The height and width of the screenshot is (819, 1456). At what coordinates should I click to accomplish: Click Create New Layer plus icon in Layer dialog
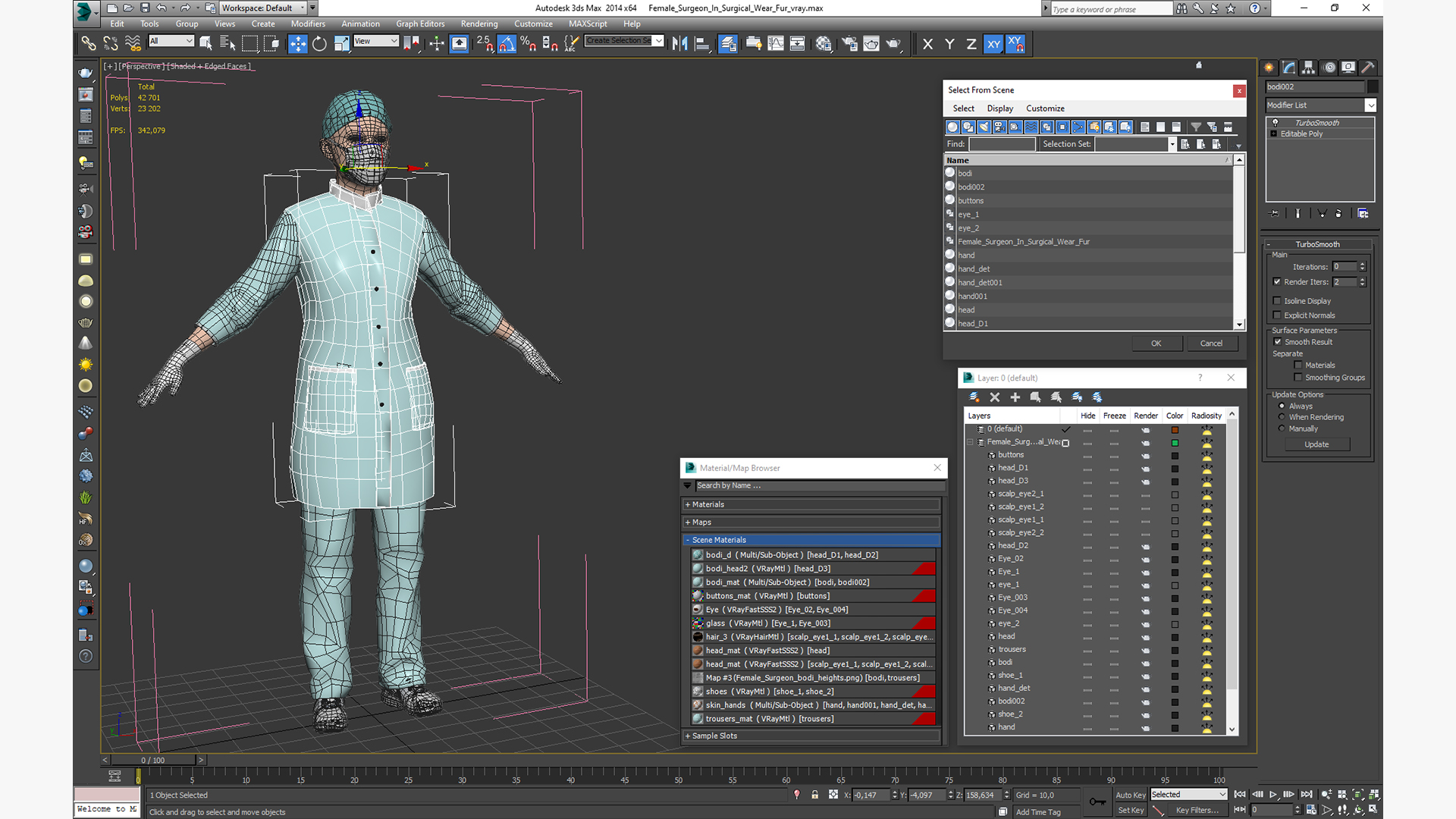click(1015, 397)
